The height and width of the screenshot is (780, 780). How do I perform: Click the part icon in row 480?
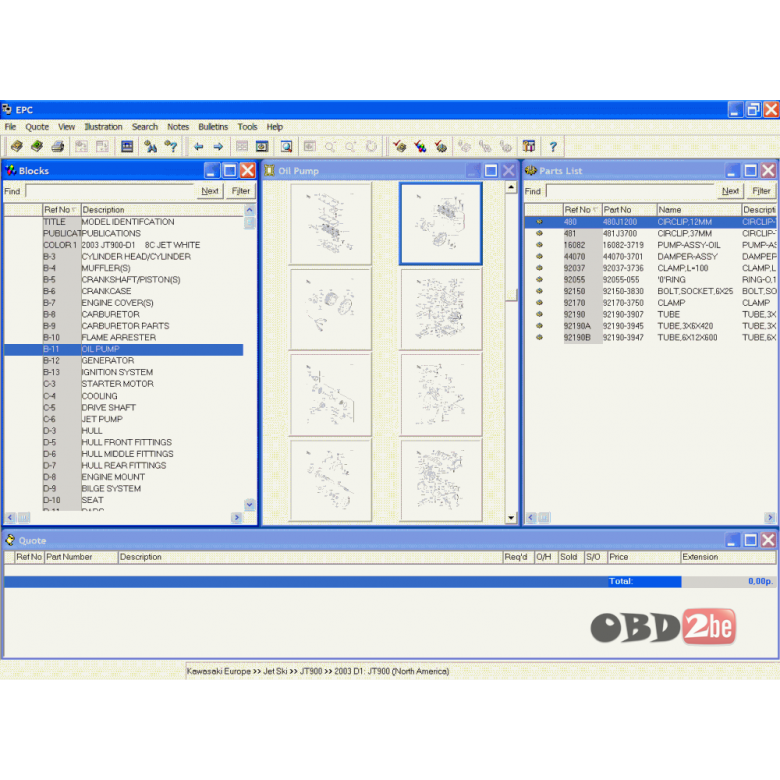[x=539, y=222]
